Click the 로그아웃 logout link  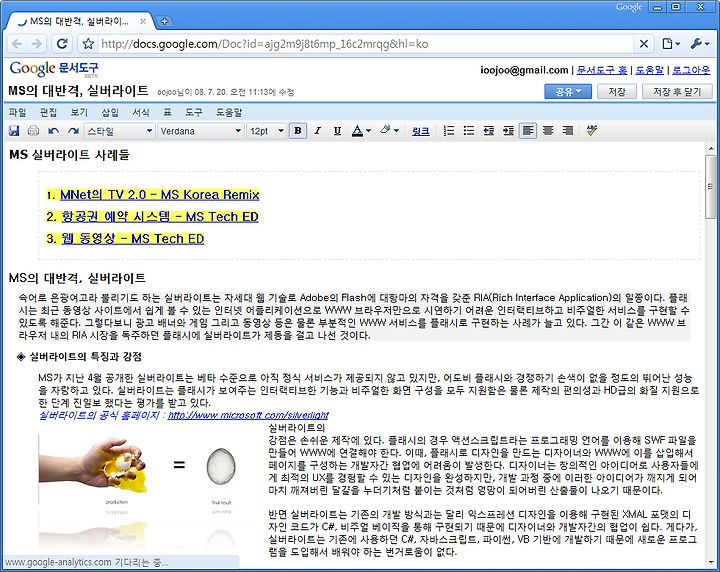[x=691, y=70]
